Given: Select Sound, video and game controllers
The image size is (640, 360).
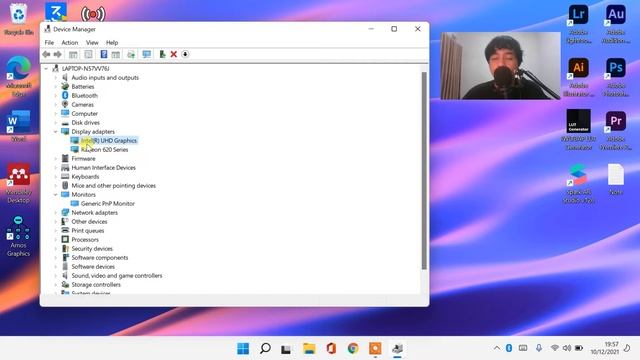Looking at the screenshot, I should (x=117, y=276).
